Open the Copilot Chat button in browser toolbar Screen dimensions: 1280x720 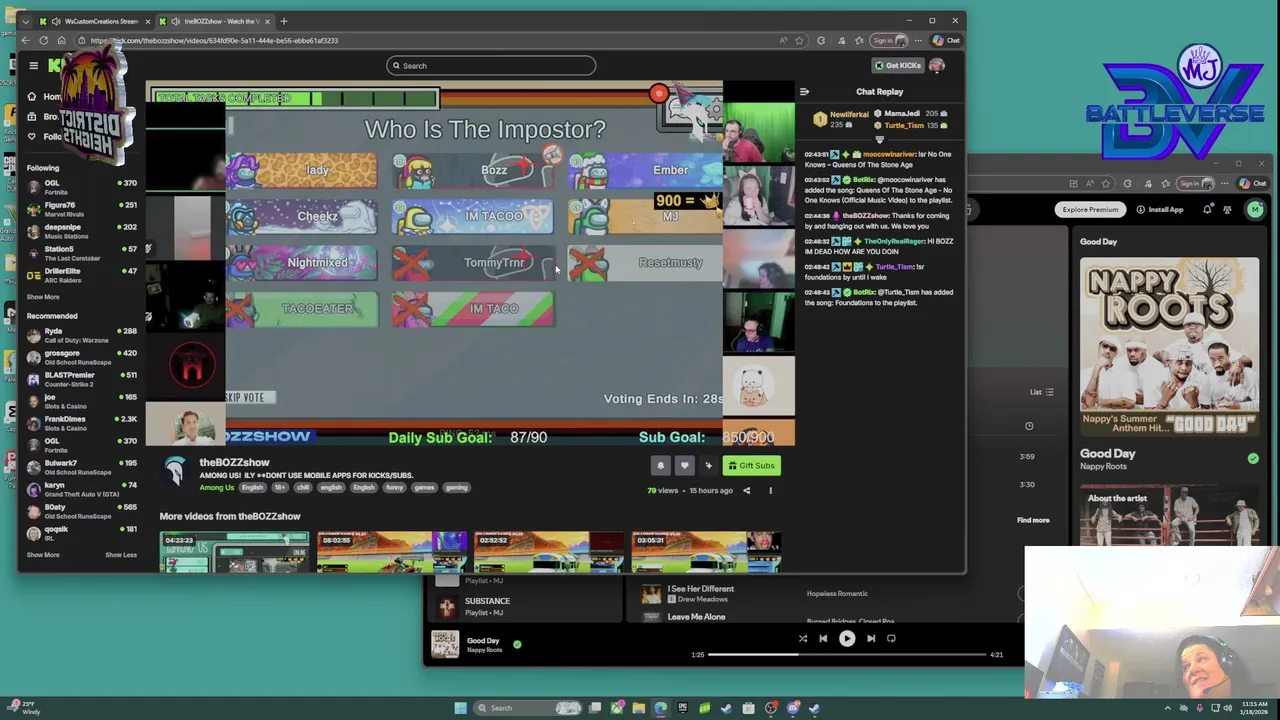[946, 41]
